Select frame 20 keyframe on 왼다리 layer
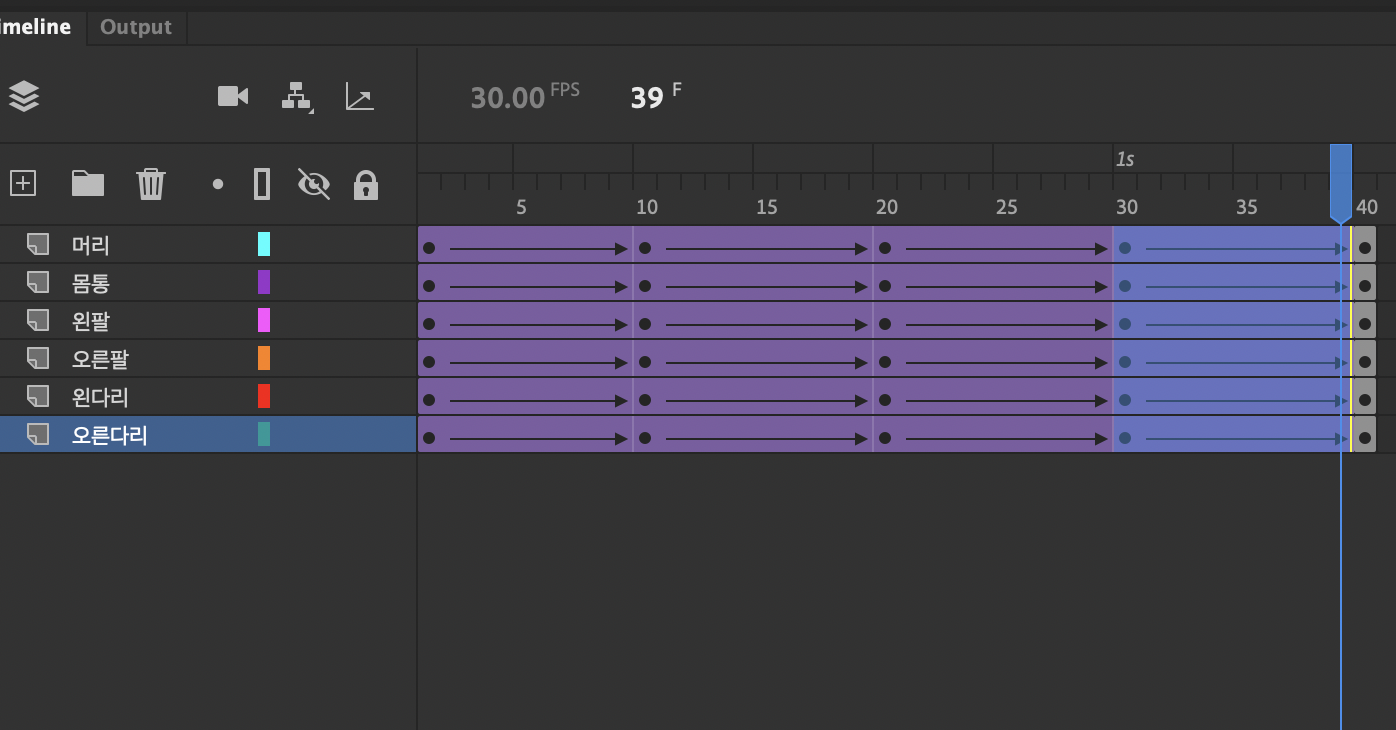The height and width of the screenshot is (730, 1396). [885, 400]
